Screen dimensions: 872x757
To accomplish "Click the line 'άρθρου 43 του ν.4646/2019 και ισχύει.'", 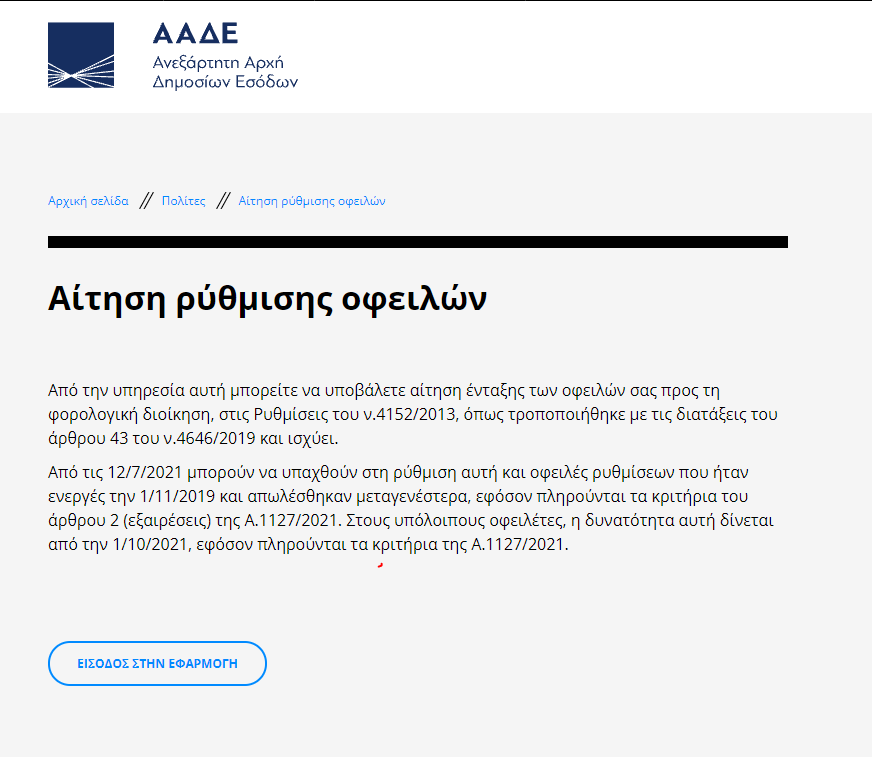I will [x=193, y=438].
